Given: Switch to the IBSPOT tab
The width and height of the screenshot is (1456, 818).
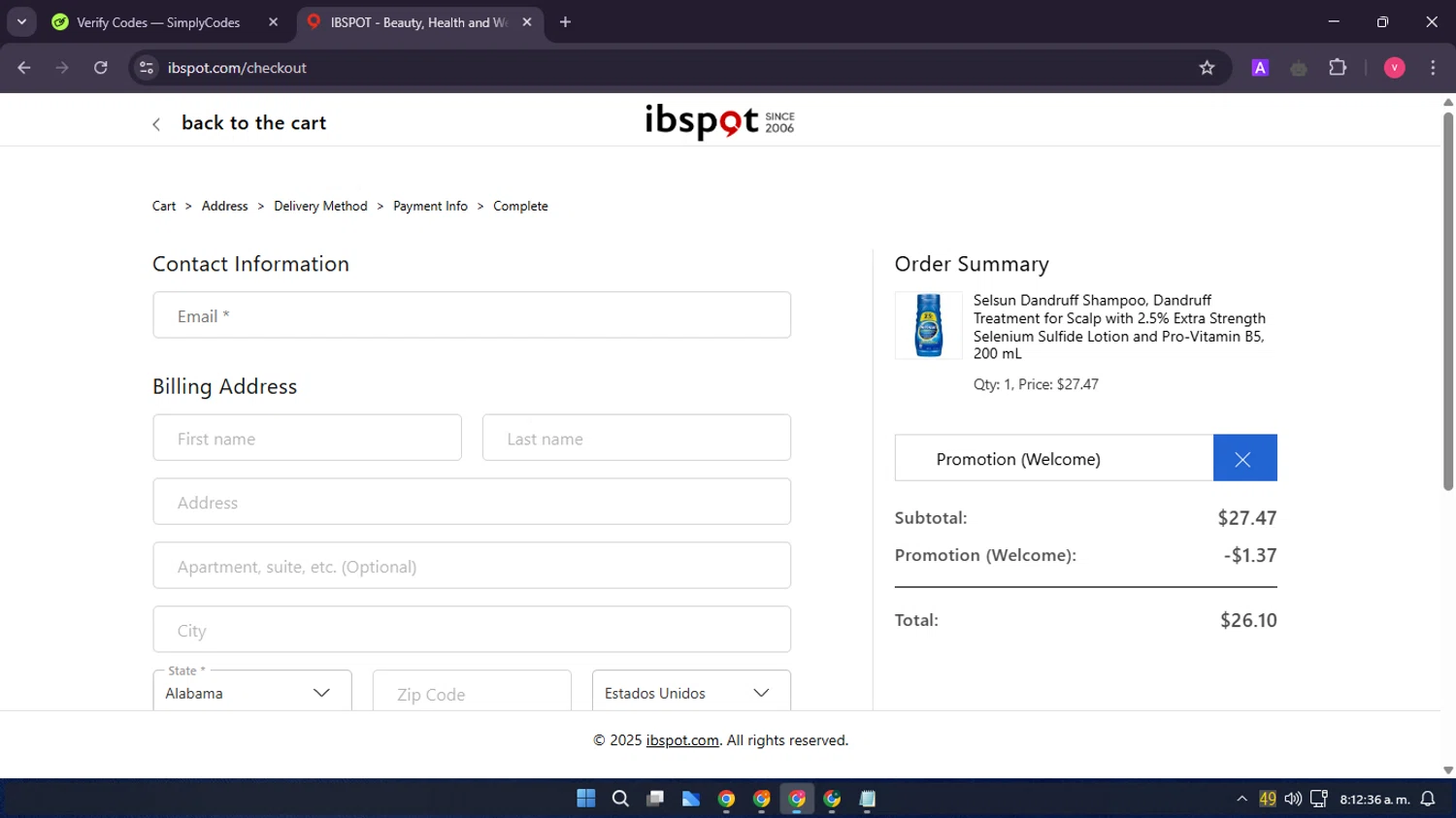Looking at the screenshot, I should pos(419,22).
